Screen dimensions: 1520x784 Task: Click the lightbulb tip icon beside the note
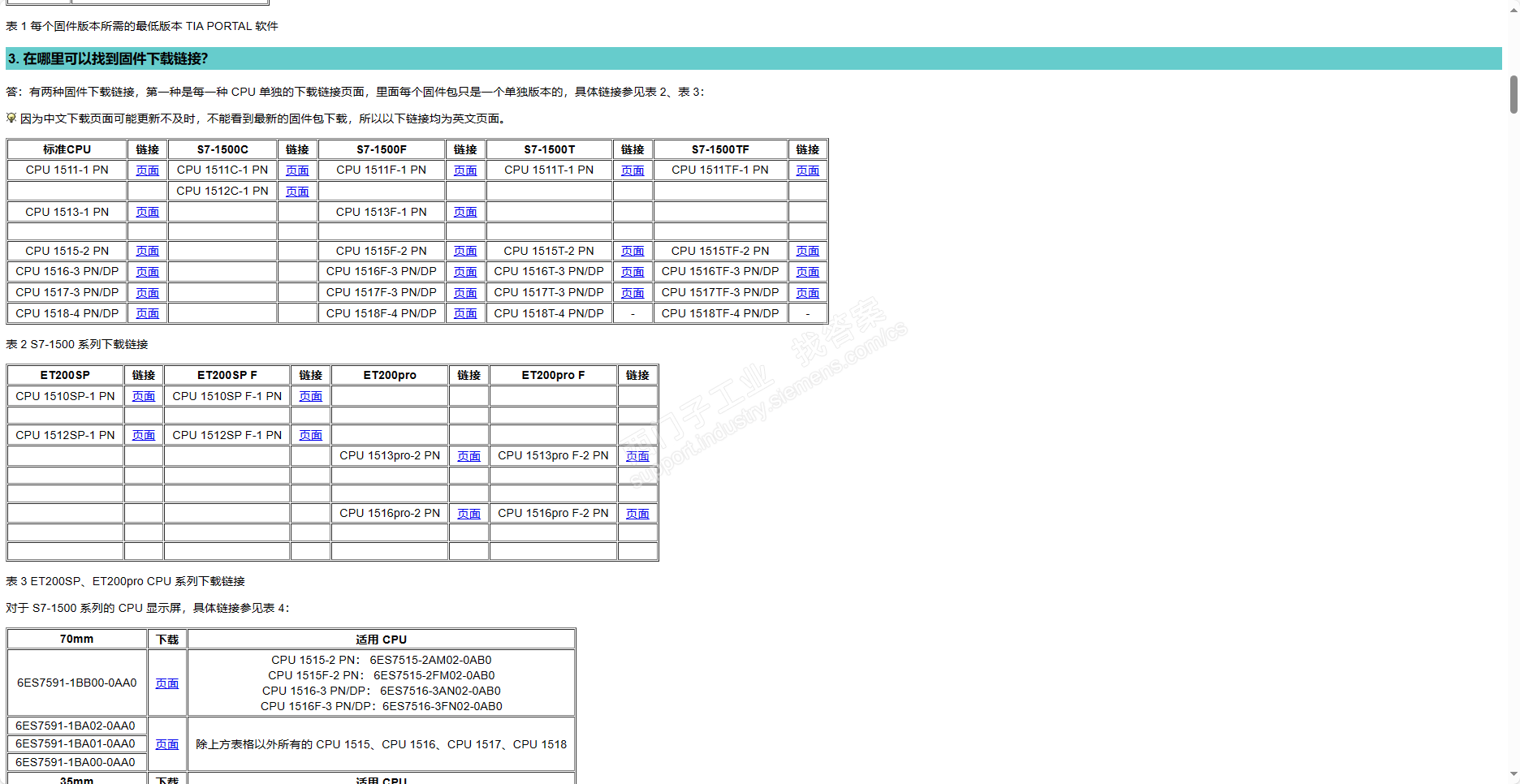tap(11, 118)
